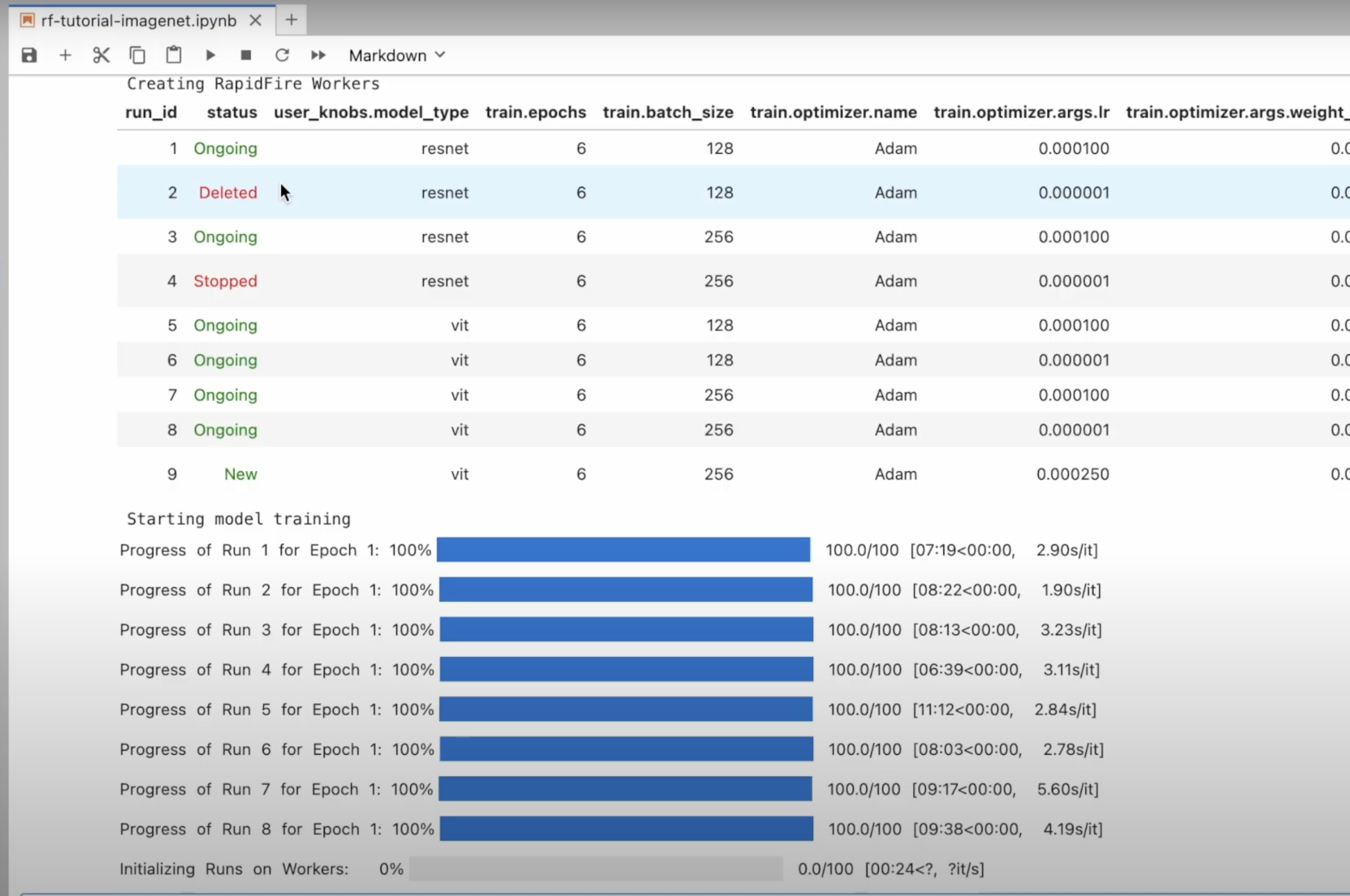Click the vit model type in run 5
The image size is (1350, 896).
coord(460,325)
